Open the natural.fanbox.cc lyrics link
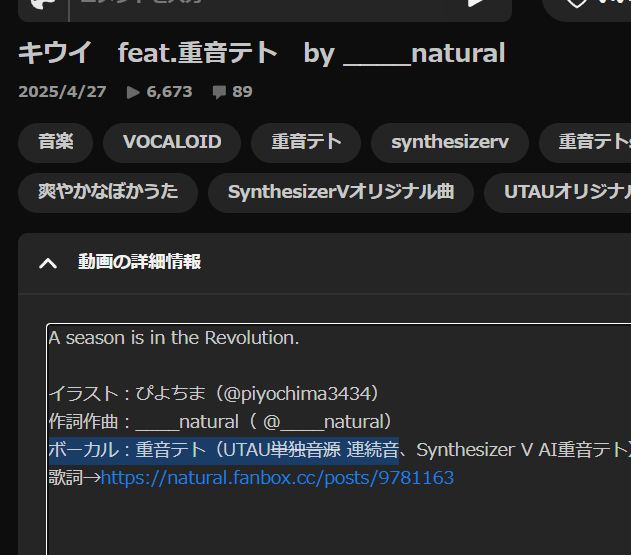 (x=277, y=478)
